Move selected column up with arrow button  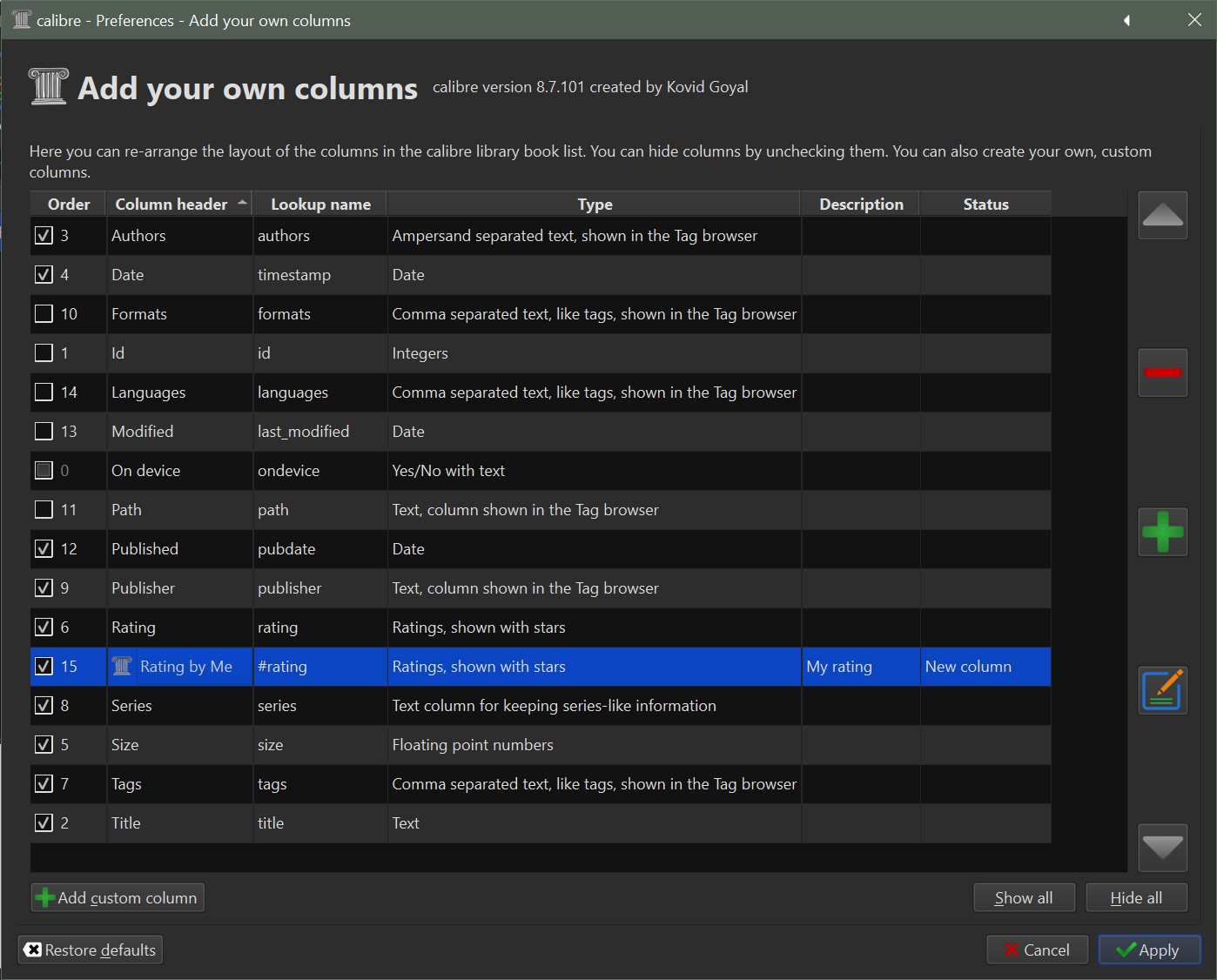click(x=1162, y=215)
